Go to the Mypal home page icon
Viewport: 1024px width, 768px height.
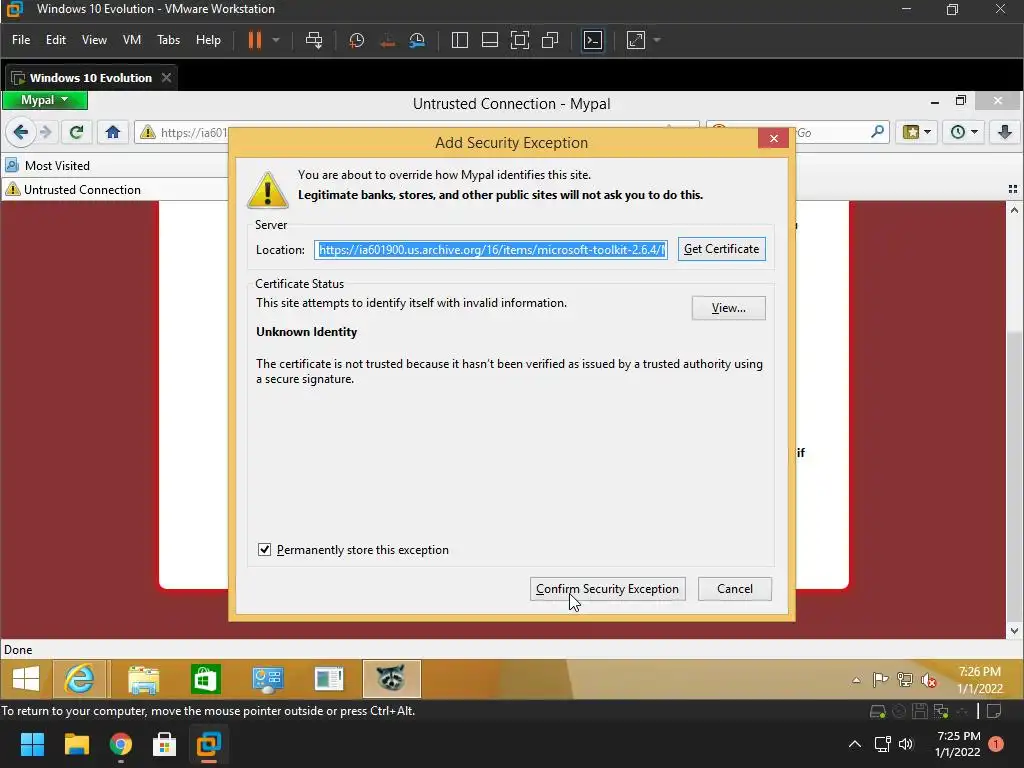tap(112, 133)
